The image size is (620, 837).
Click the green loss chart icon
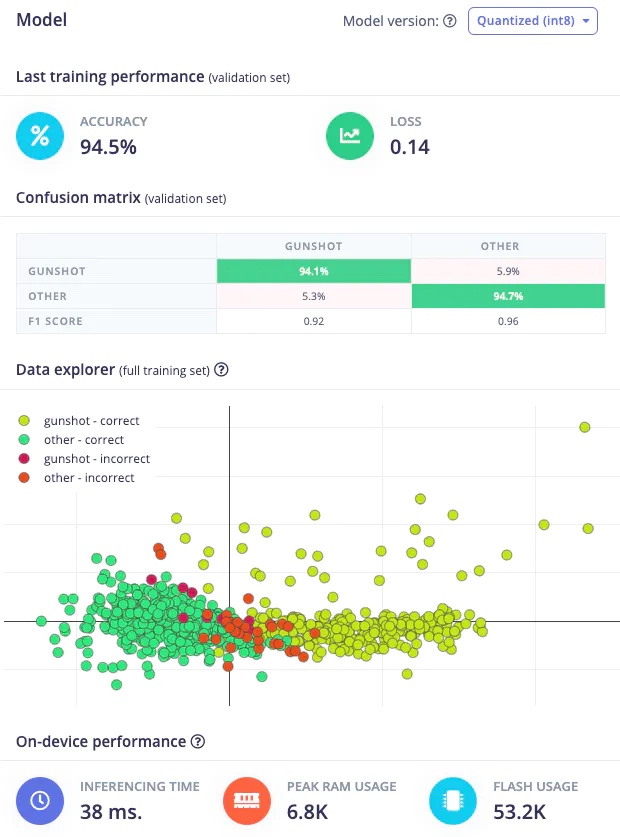coord(350,136)
